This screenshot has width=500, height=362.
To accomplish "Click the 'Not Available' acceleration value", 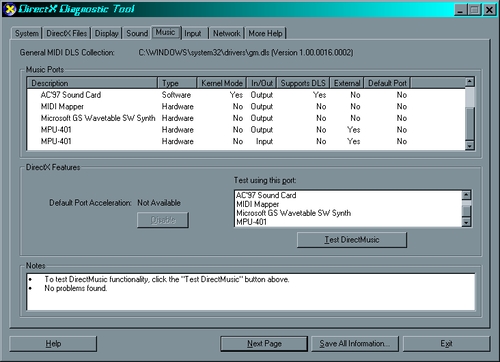I will 159,203.
